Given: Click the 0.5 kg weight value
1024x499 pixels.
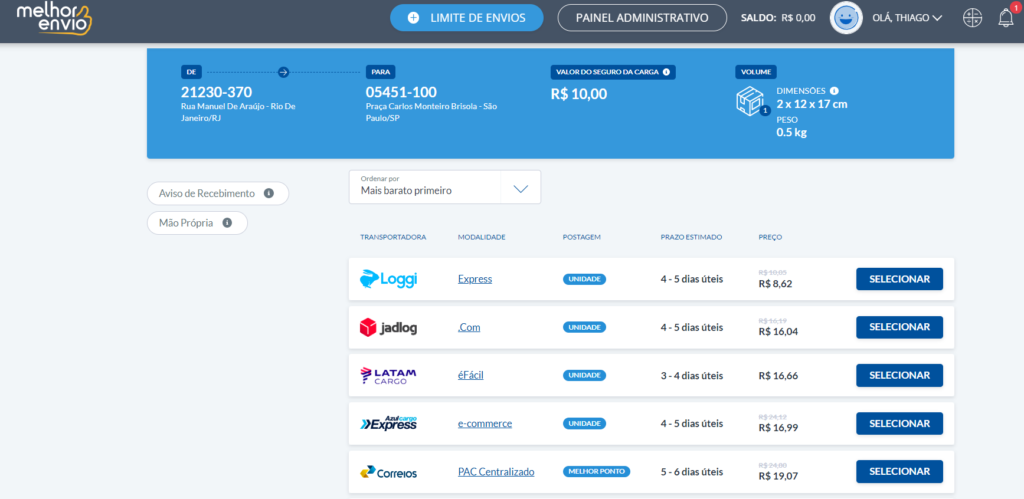Looking at the screenshot, I should [792, 133].
